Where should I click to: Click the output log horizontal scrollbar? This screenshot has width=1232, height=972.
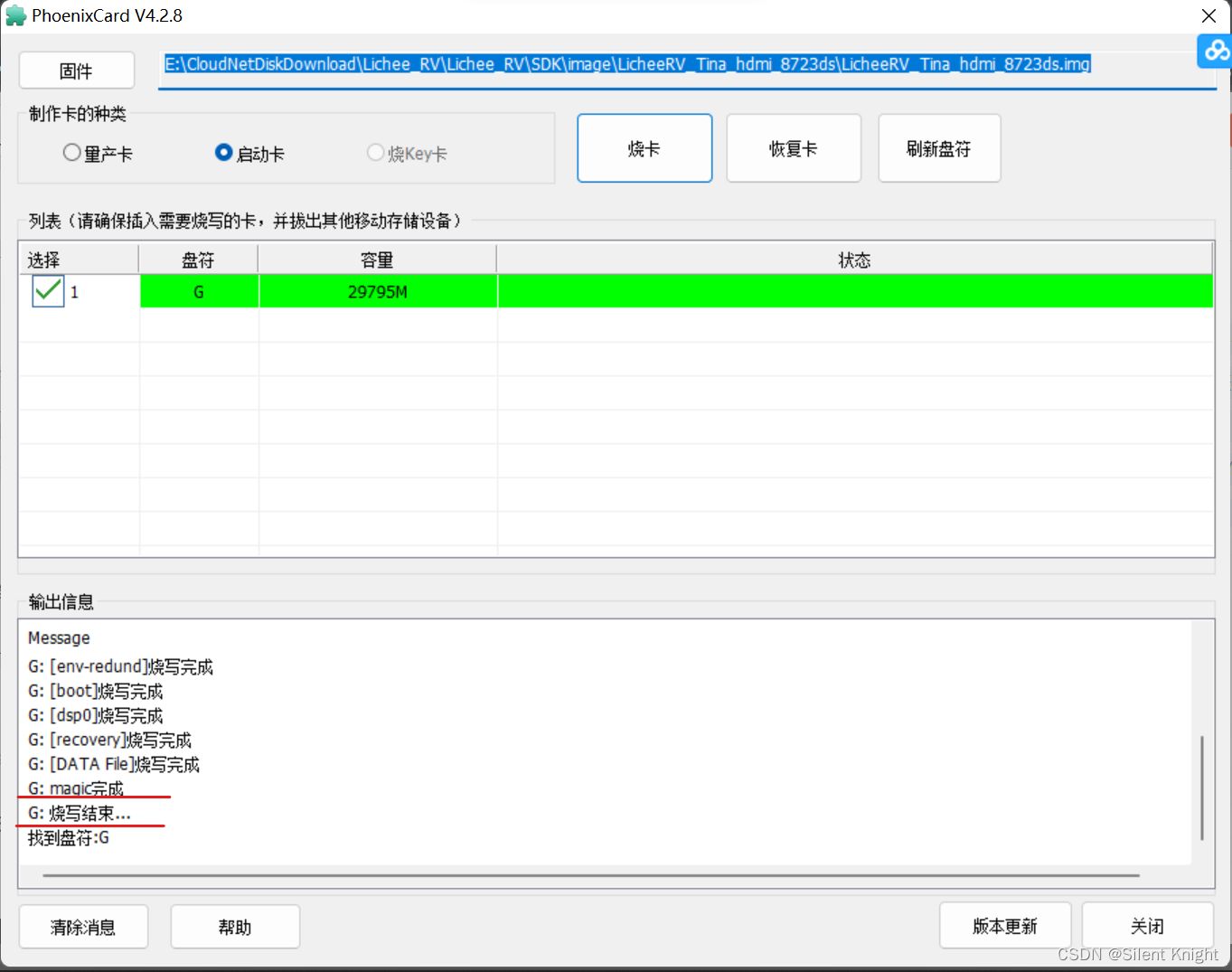[591, 875]
